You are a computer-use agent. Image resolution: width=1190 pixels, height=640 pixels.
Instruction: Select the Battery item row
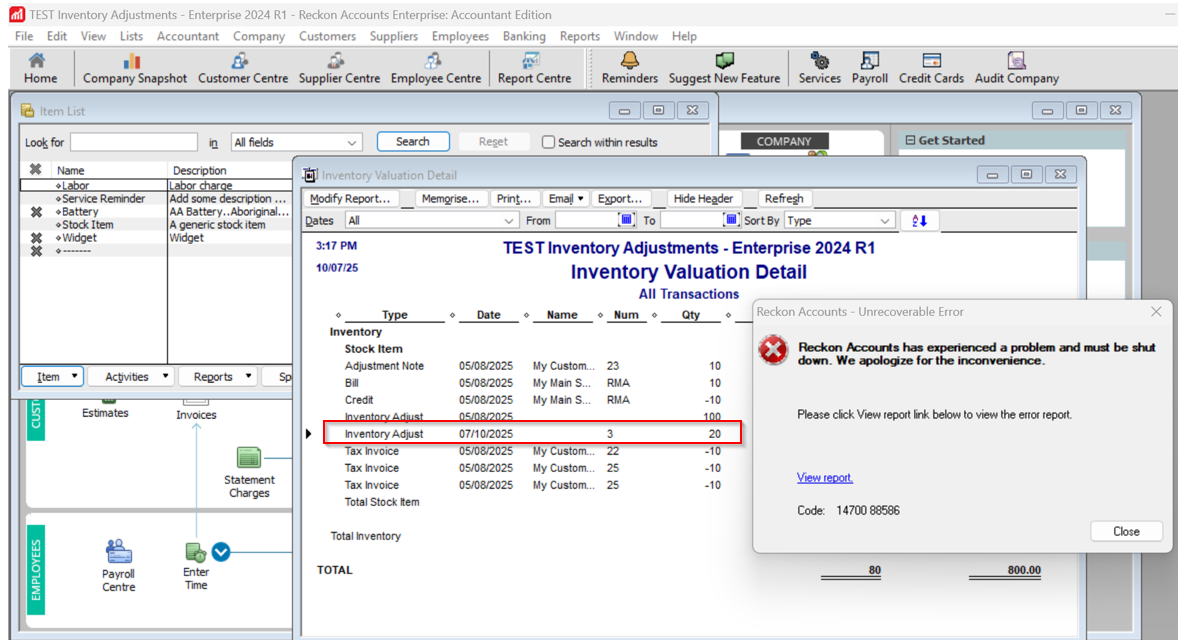point(156,212)
